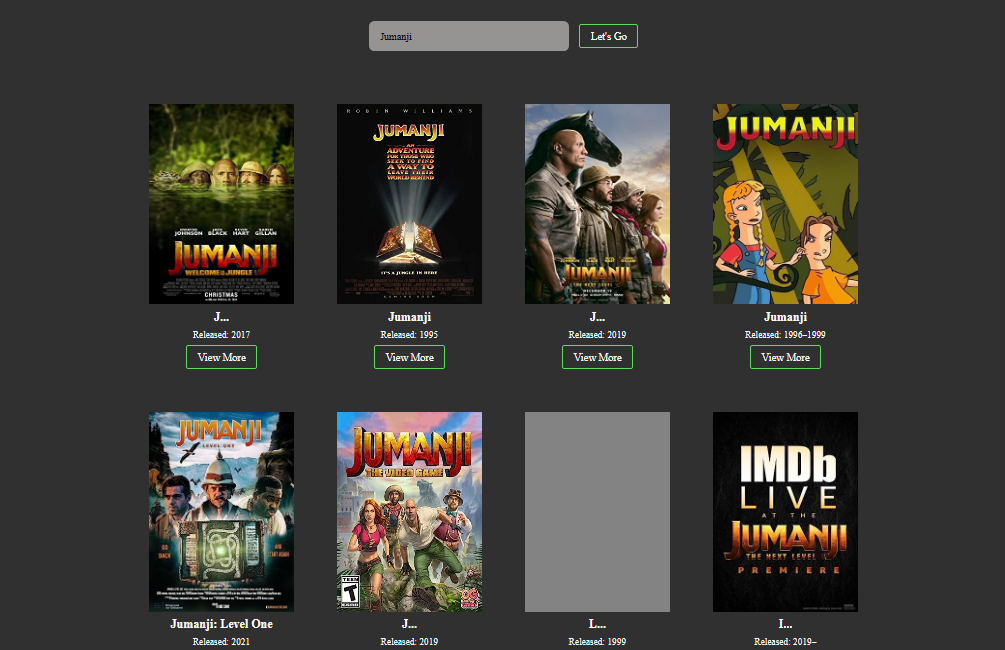Open the Jumanji: The Video Game poster
The width and height of the screenshot is (1005, 650).
(409, 511)
